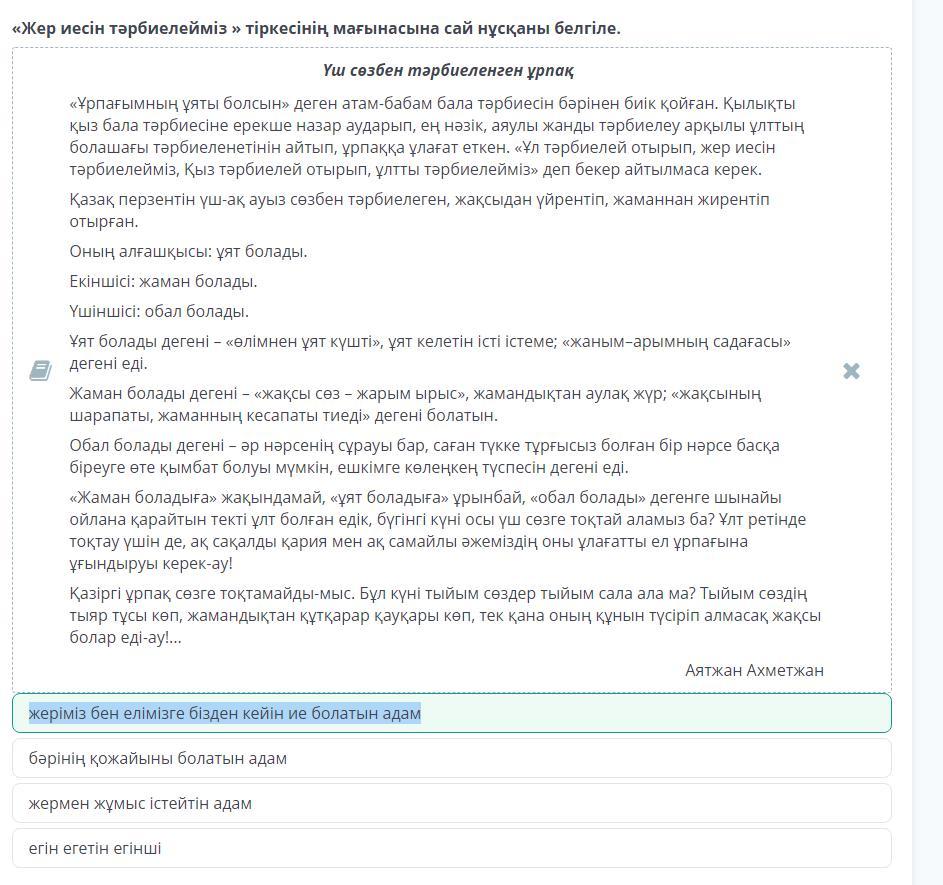This screenshot has height=885, width=943.
Task: Click the line «Екіншісі: жаман болады.»
Action: [x=164, y=281]
